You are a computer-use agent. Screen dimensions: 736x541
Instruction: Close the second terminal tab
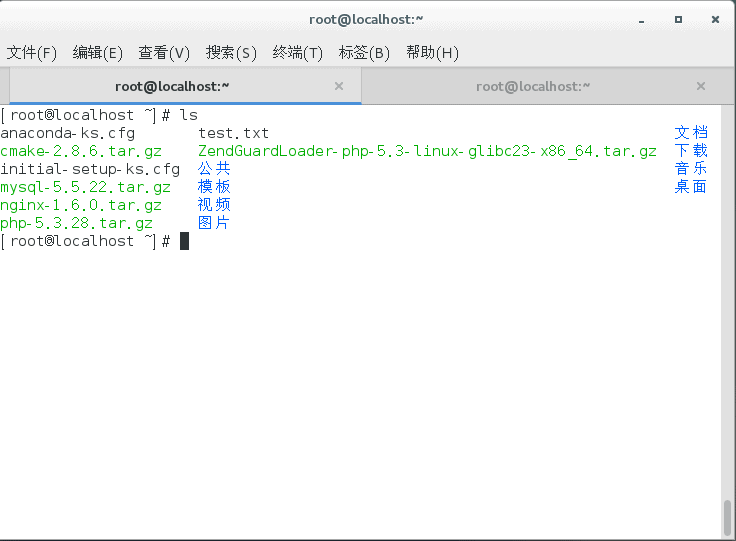pos(701,86)
